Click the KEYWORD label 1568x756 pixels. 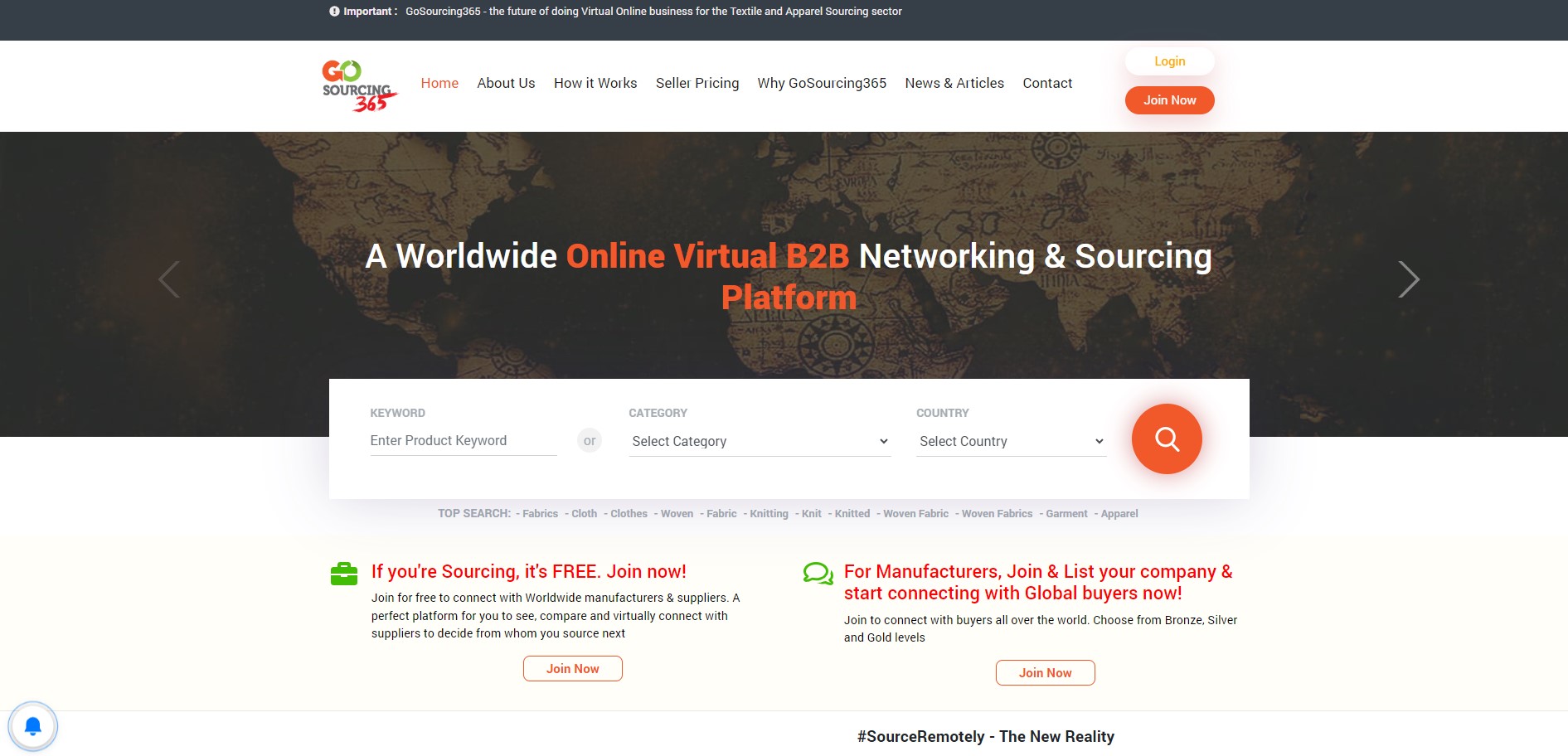[x=398, y=413]
